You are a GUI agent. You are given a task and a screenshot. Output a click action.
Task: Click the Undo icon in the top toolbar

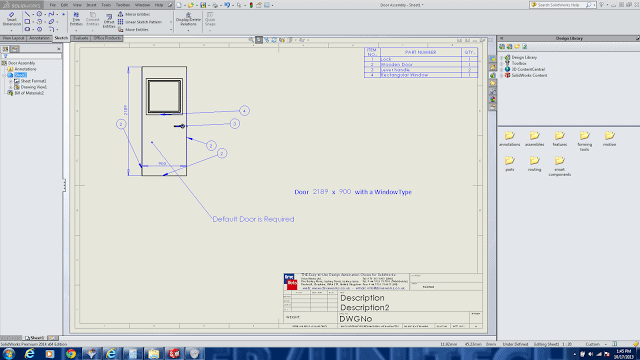pos(227,5)
